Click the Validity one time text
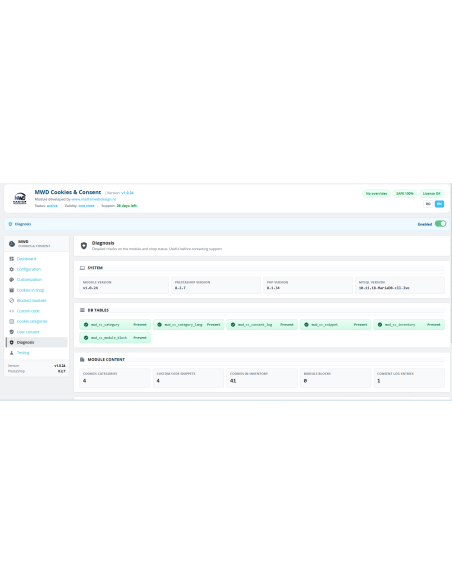This screenshot has width=452, height=584. (x=79, y=206)
